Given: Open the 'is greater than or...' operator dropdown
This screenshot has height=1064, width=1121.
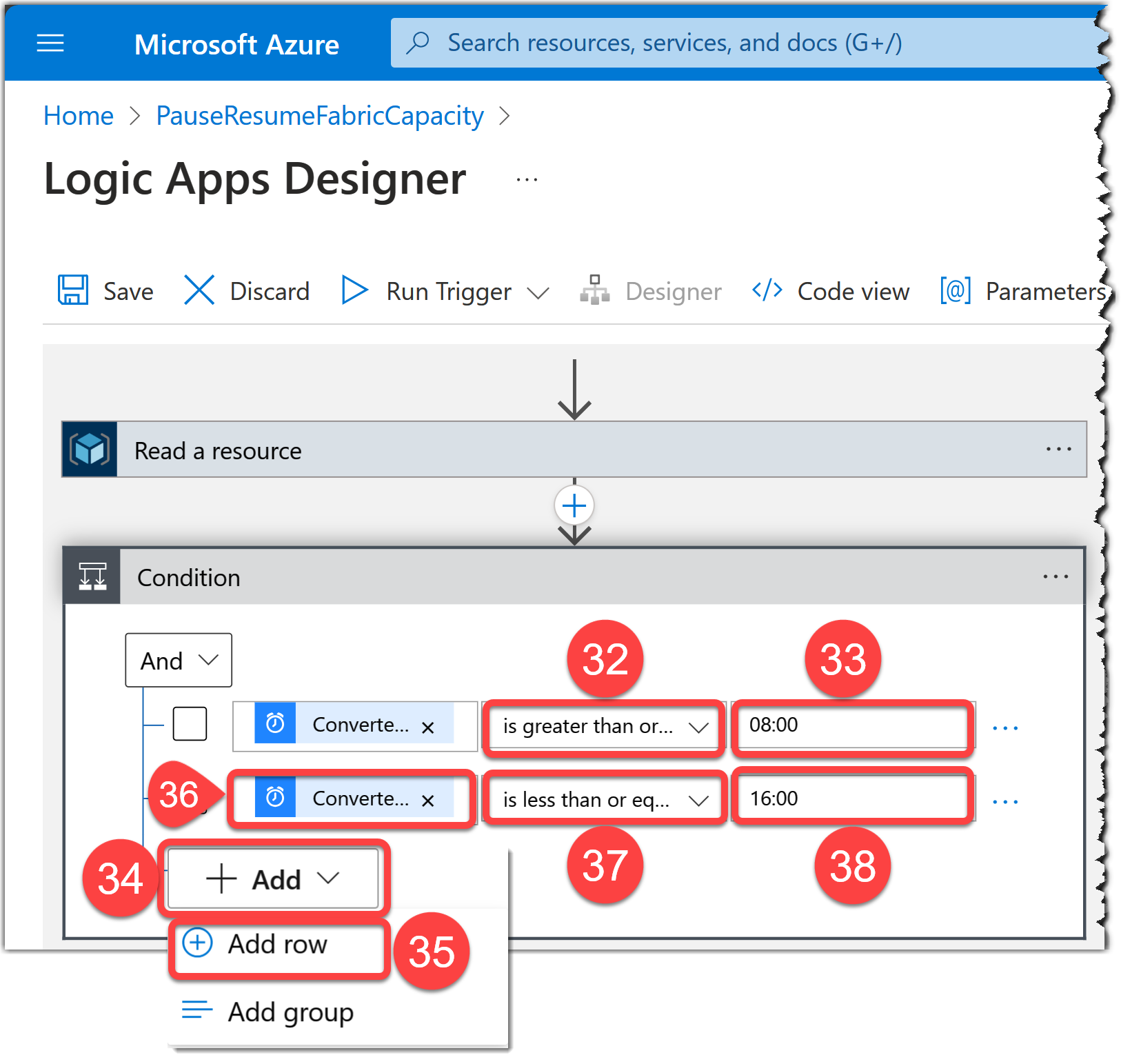Looking at the screenshot, I should coord(605,726).
